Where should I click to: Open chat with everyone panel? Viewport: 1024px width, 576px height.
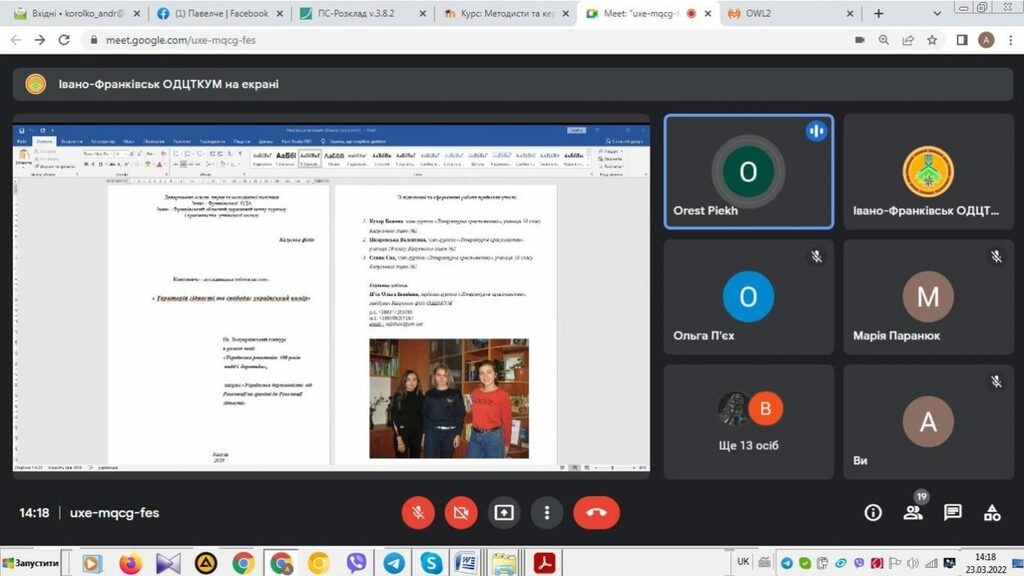point(953,513)
